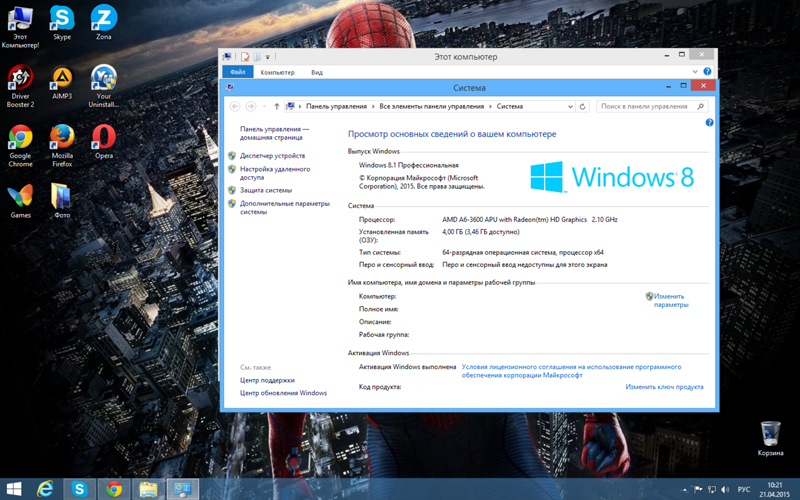800x500 pixels.
Task: Focus the Поиск в панели управления field
Action: click(x=652, y=106)
